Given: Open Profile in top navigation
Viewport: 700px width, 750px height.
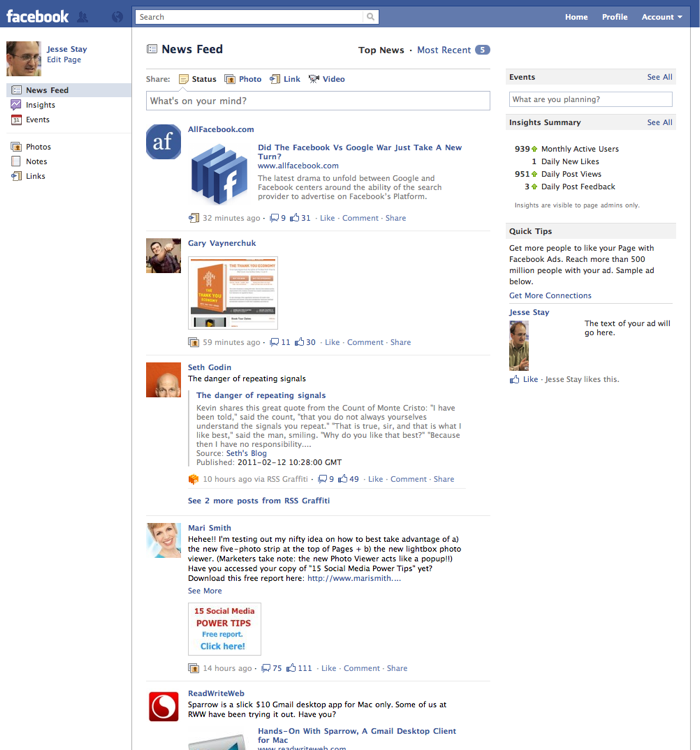Looking at the screenshot, I should [614, 17].
